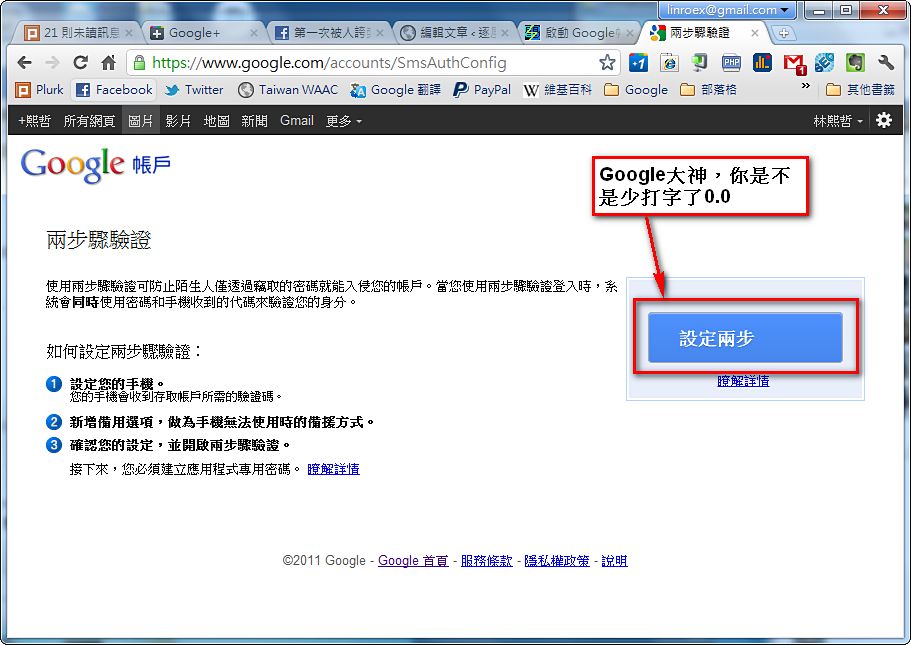911x645 pixels.
Task: Switch to the 第一次被人誇 Facebook tab
Action: [328, 33]
